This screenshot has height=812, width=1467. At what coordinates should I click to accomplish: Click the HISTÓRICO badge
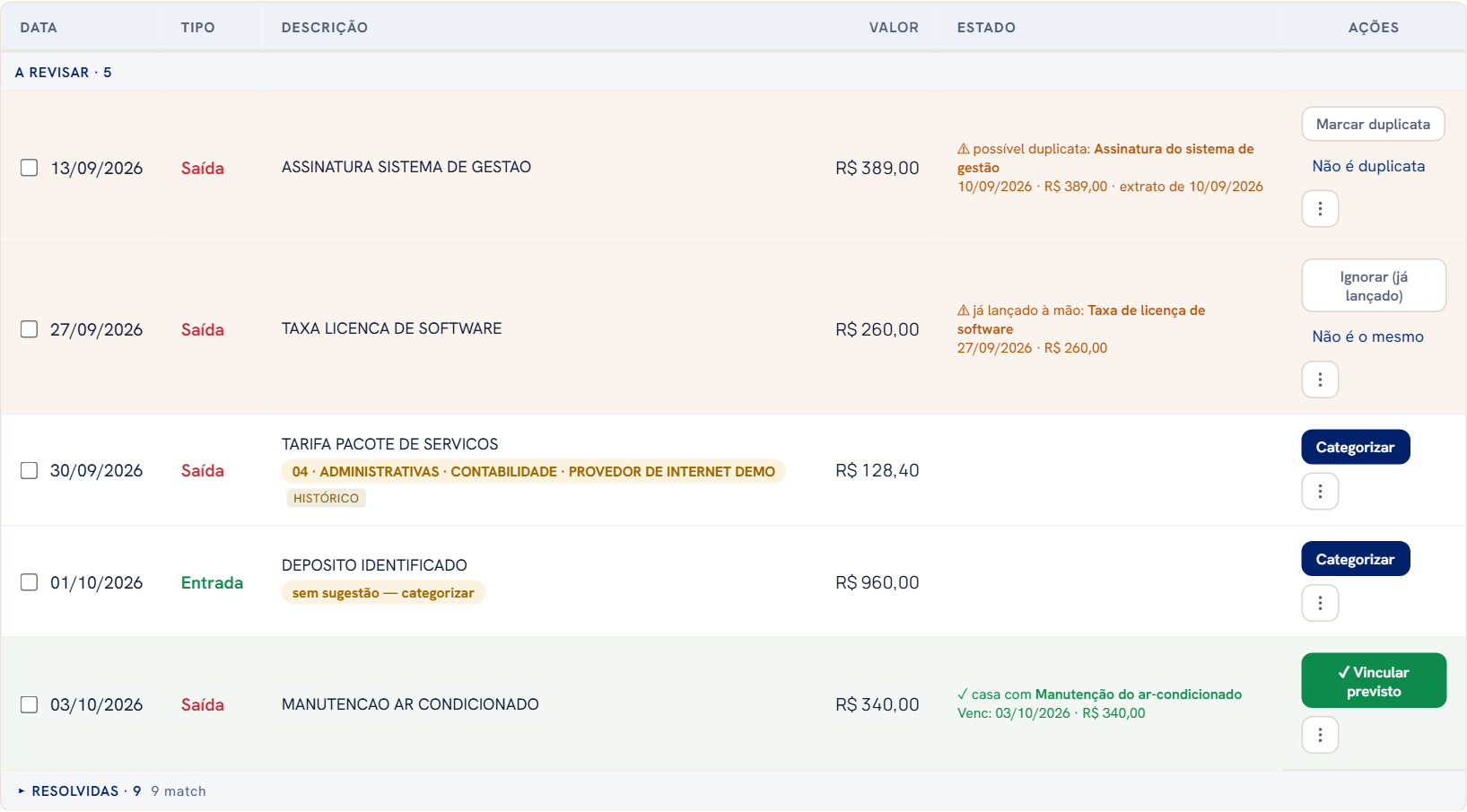(x=326, y=498)
